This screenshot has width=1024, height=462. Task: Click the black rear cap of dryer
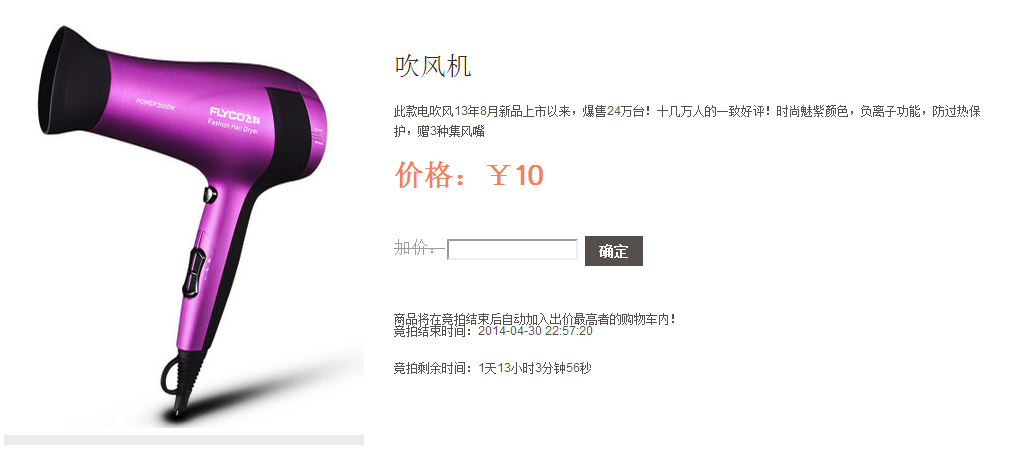(291, 128)
